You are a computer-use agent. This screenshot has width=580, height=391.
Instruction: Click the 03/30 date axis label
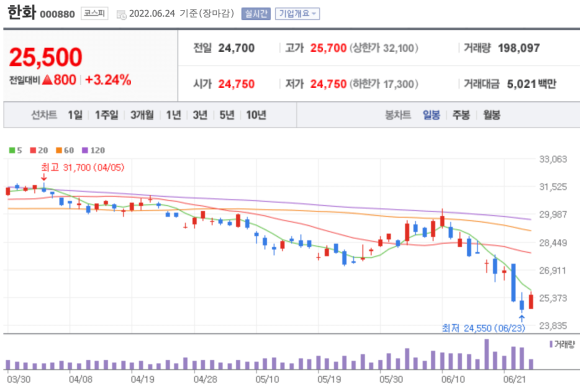point(18,380)
